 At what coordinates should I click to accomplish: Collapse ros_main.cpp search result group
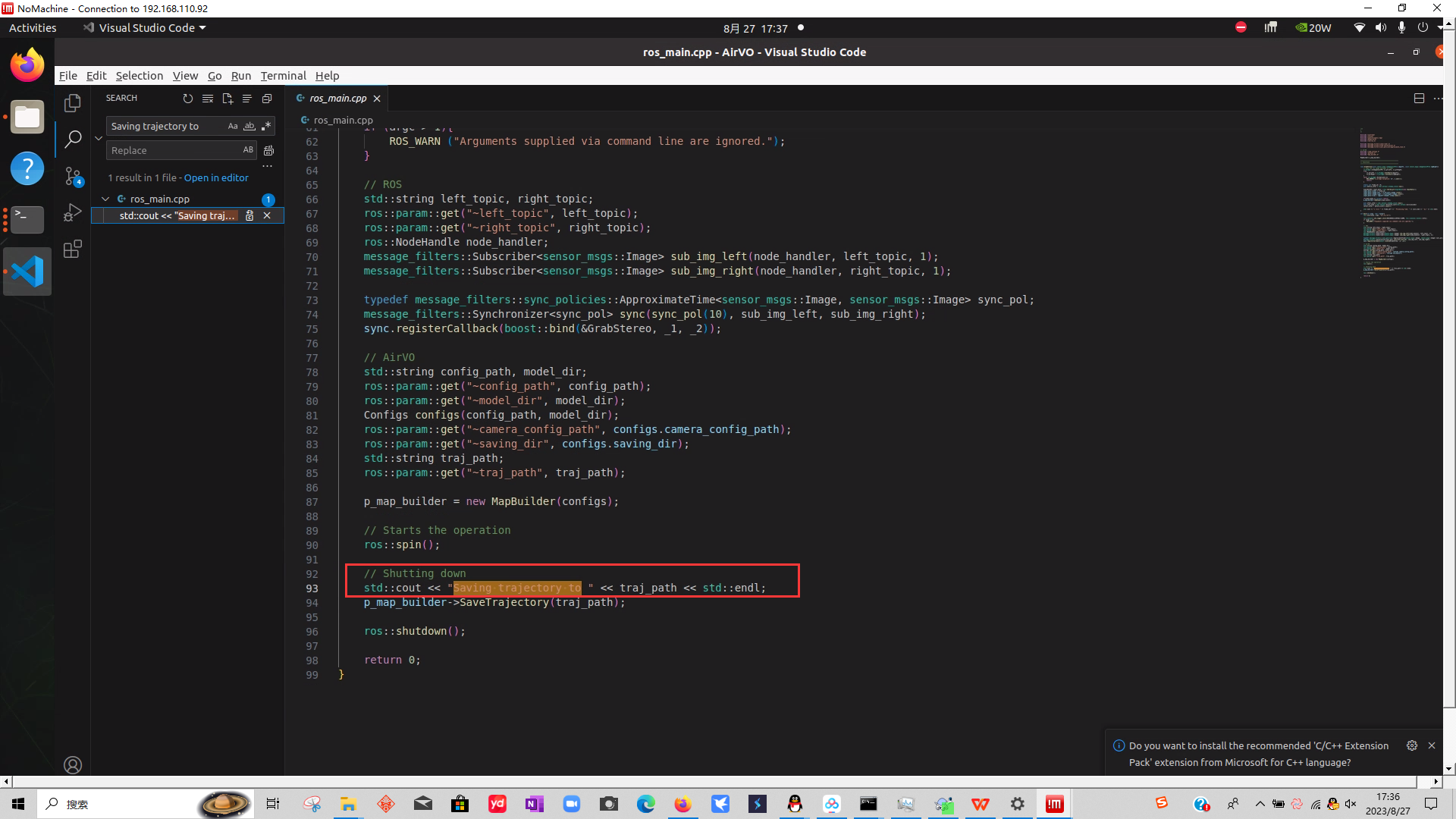(105, 199)
